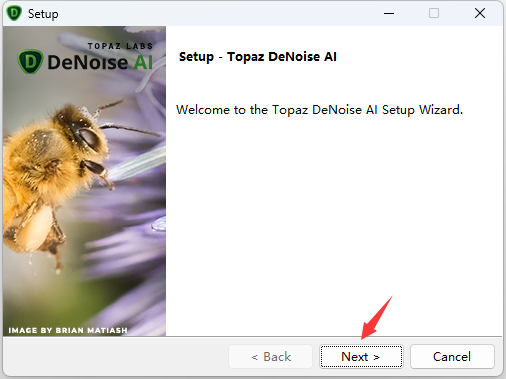Image resolution: width=506 pixels, height=379 pixels.
Task: Click the red arrow pointing at Next
Action: pyautogui.click(x=377, y=318)
